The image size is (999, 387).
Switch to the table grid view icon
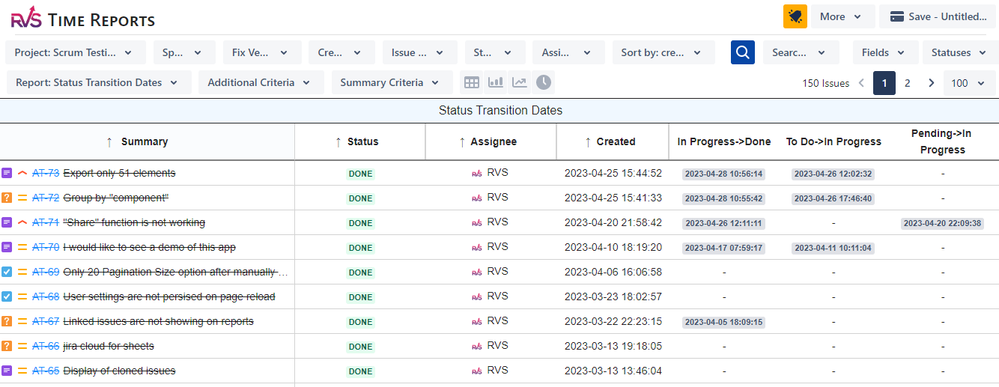tap(471, 82)
